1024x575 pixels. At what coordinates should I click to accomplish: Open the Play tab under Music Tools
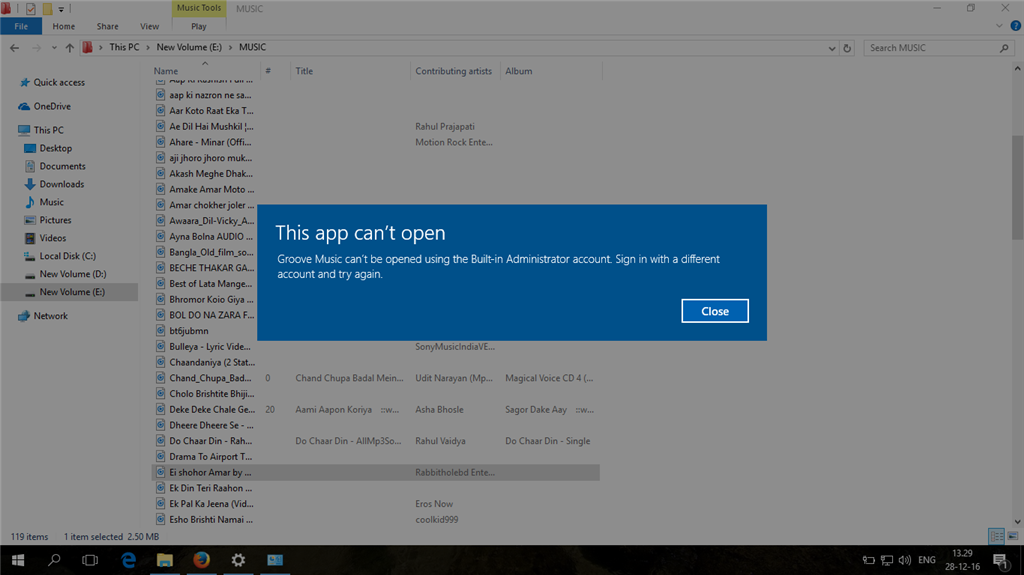click(199, 26)
